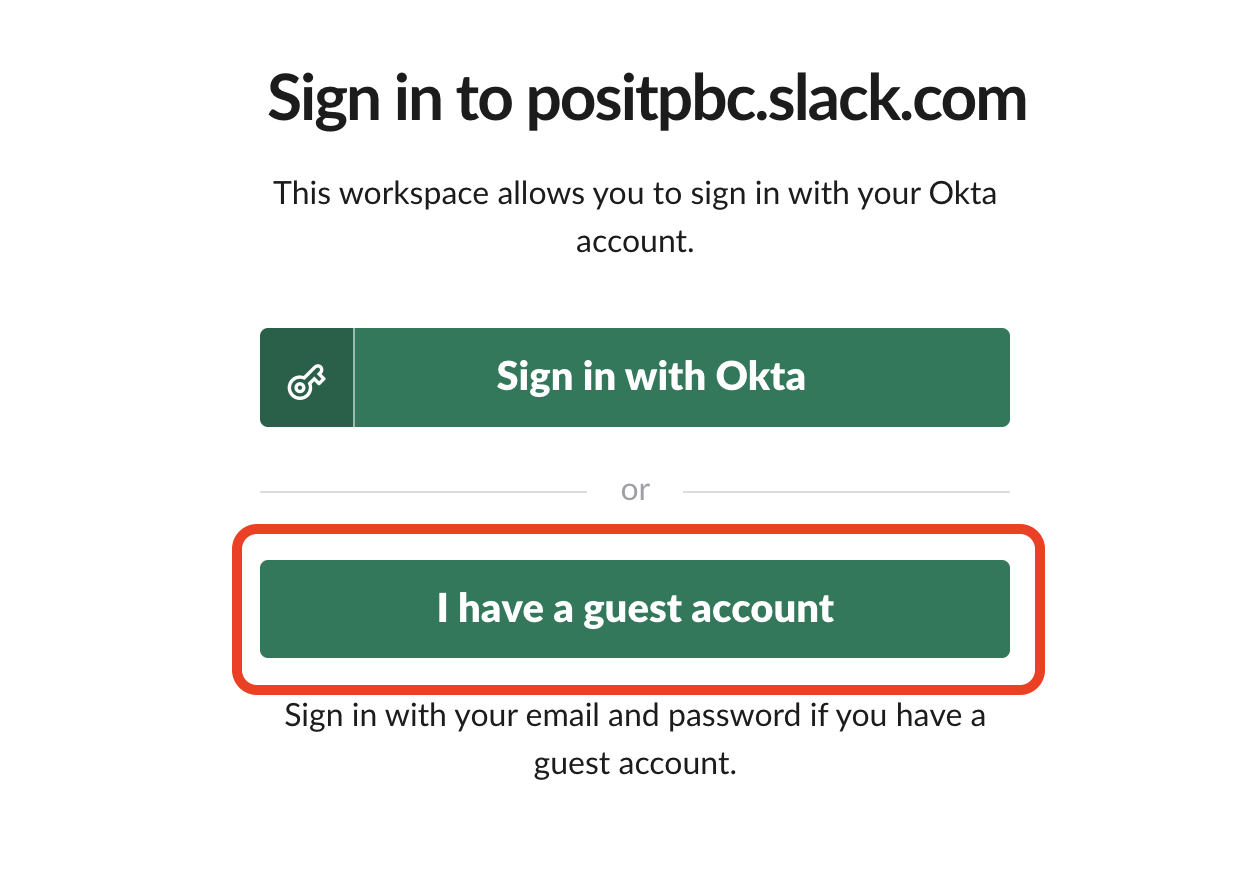Click the Sign in to positpbc.slack.com heading
1256x880 pixels.
pos(647,99)
